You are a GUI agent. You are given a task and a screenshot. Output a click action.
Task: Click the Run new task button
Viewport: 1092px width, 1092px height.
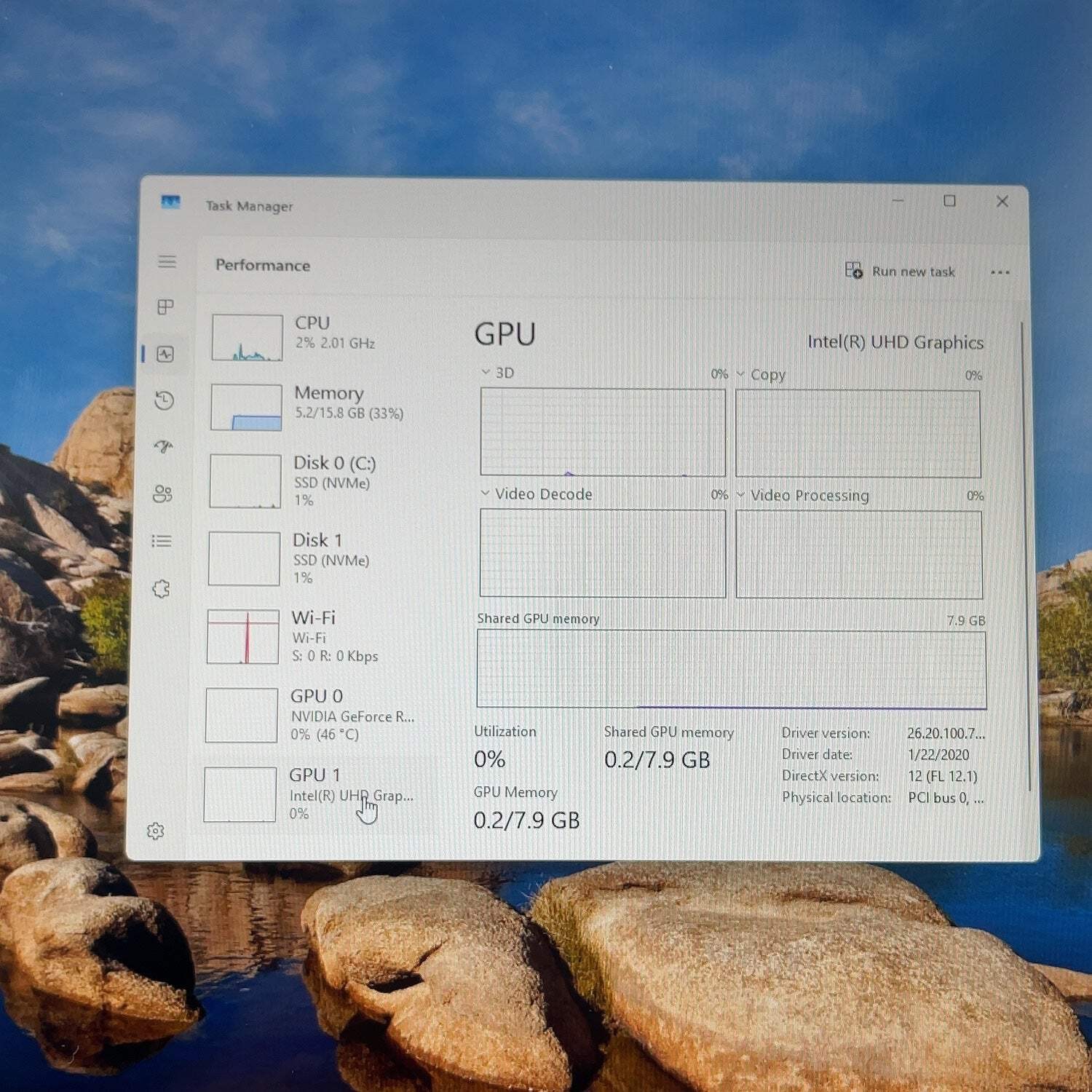[901, 271]
